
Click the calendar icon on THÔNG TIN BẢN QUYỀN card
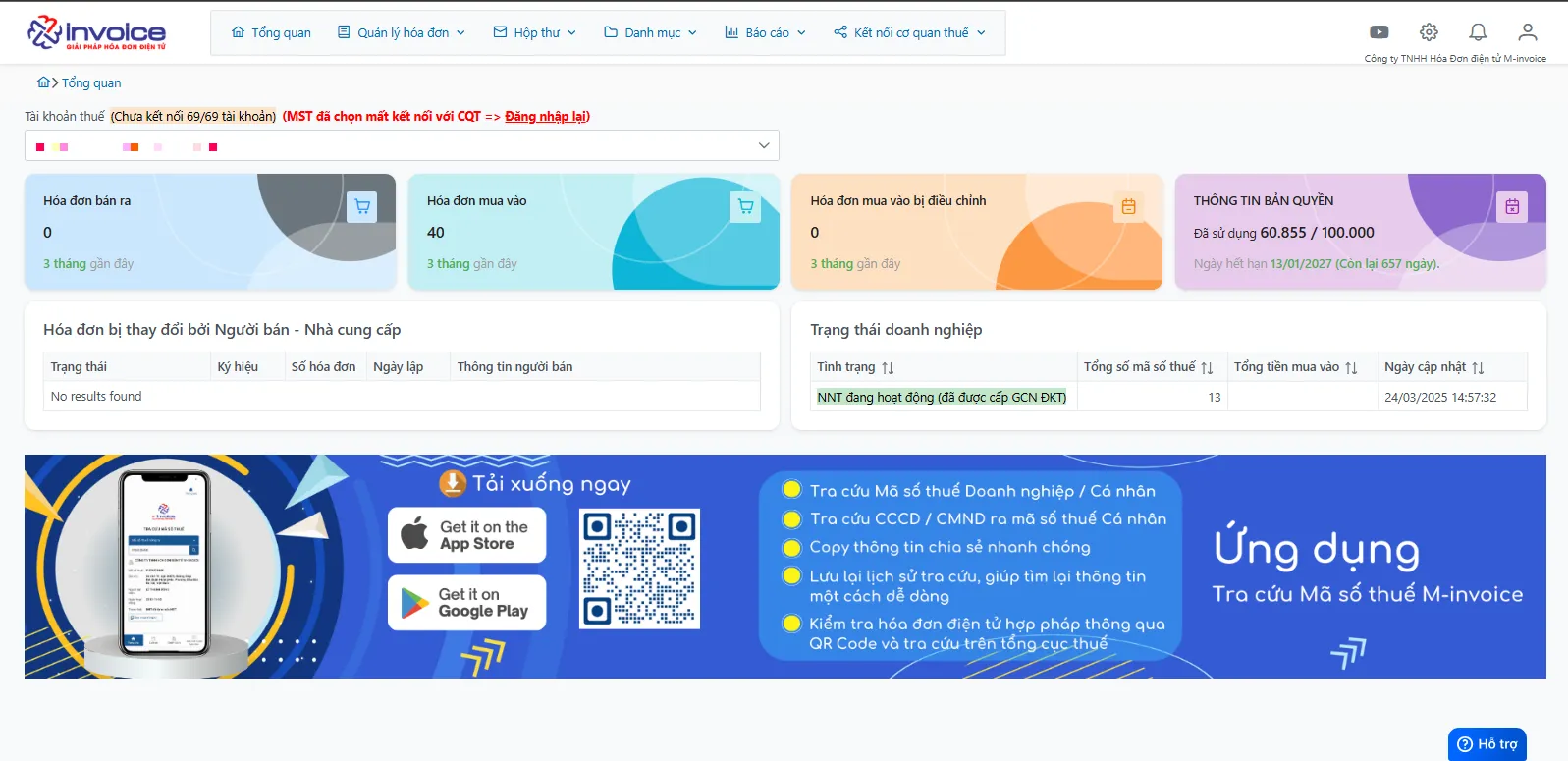pos(1512,207)
